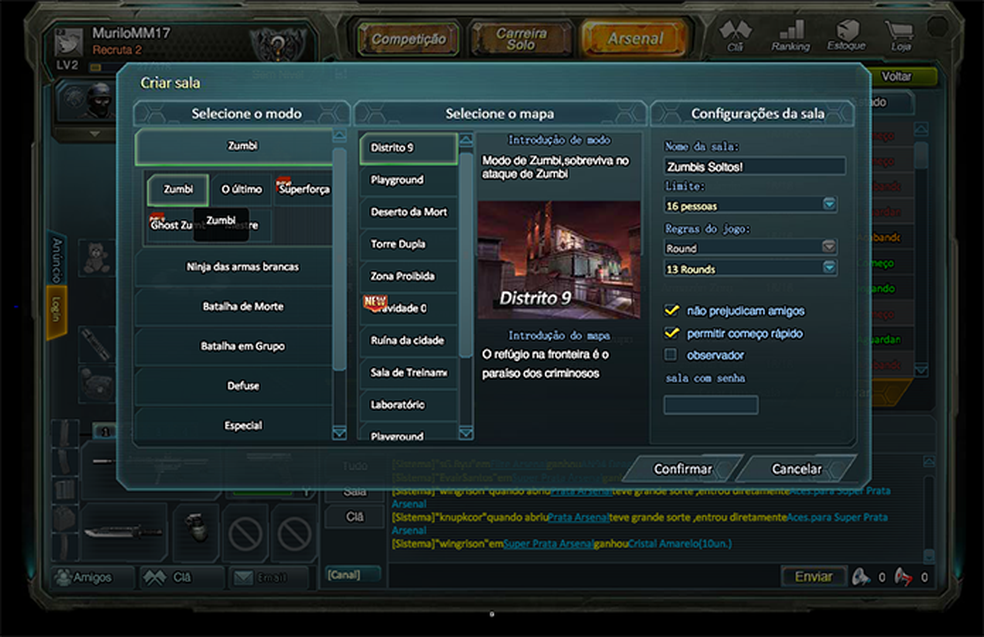Screen dimensions: 984x637
Task: Choose the NEW gravidade 0 map
Action: click(x=409, y=308)
